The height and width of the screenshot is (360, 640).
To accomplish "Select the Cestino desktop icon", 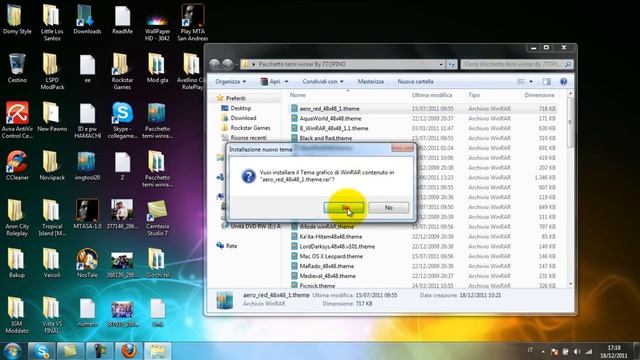I will click(x=17, y=68).
